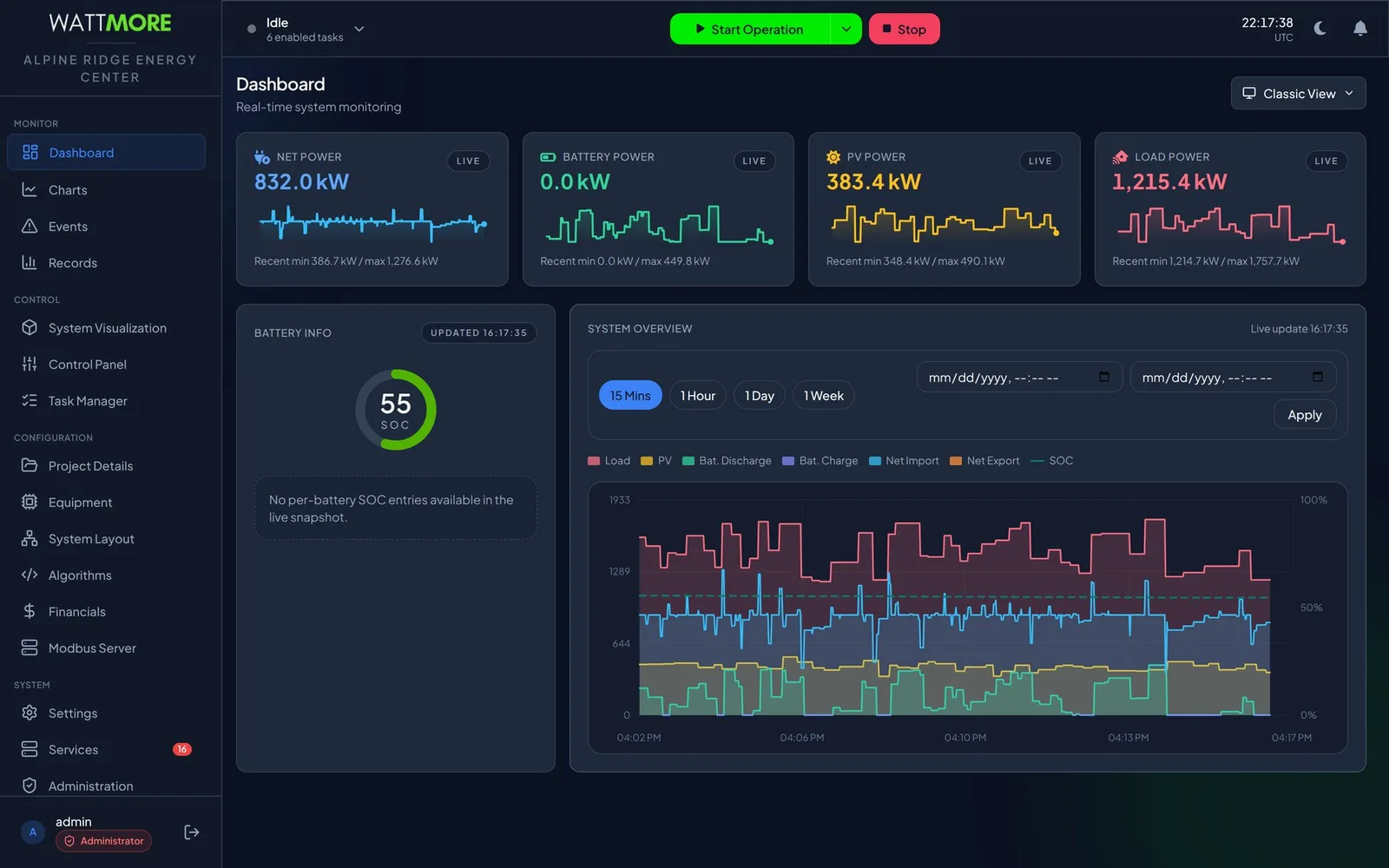The width and height of the screenshot is (1389, 868).
Task: Click the battery SOC gauge ring
Action: tap(396, 410)
